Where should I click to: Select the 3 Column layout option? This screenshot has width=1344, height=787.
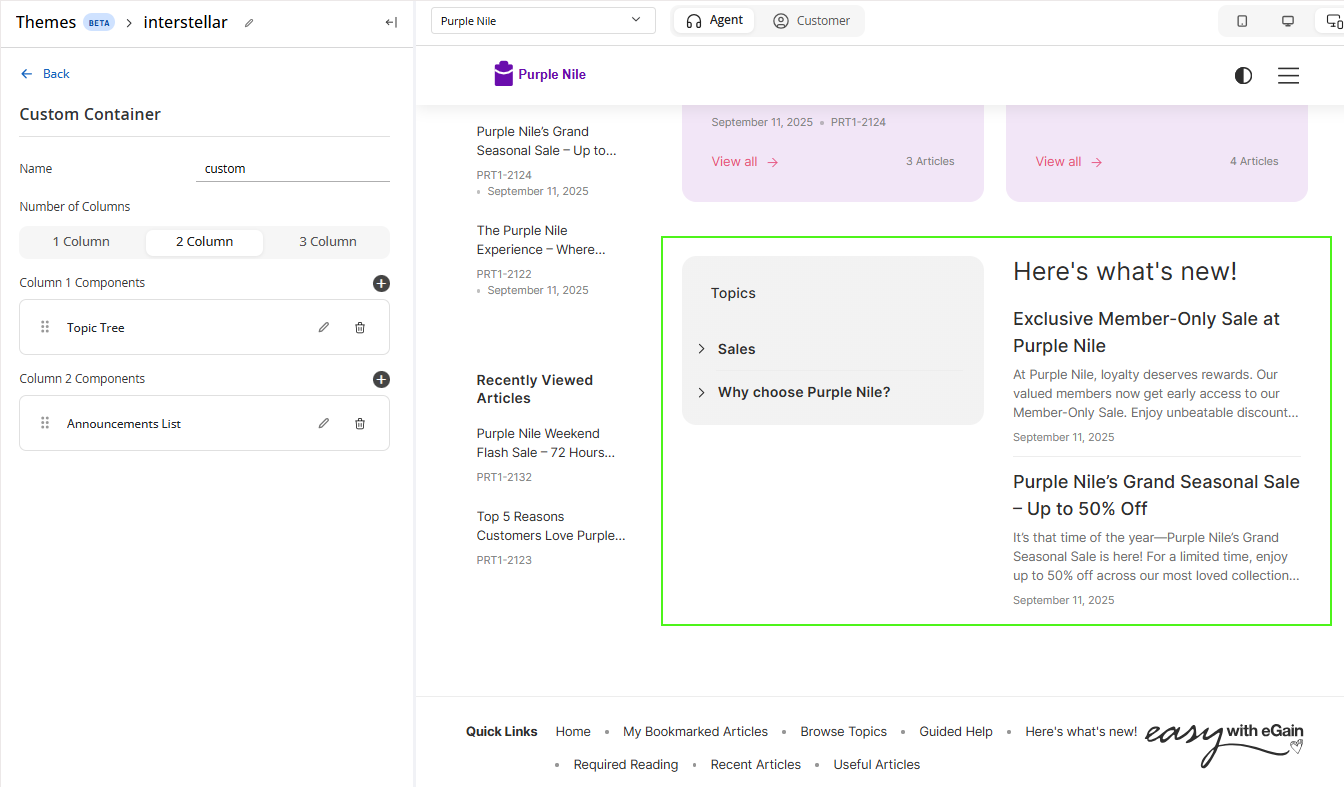pyautogui.click(x=327, y=242)
